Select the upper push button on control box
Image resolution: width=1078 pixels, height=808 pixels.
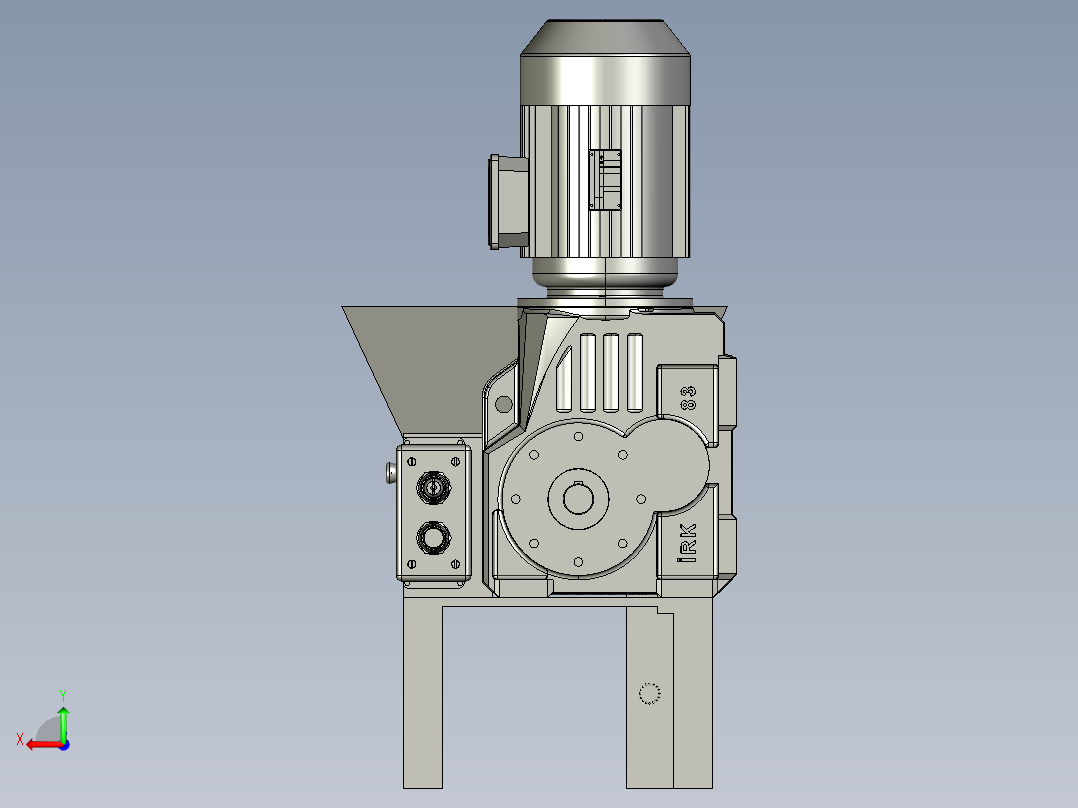coord(434,488)
